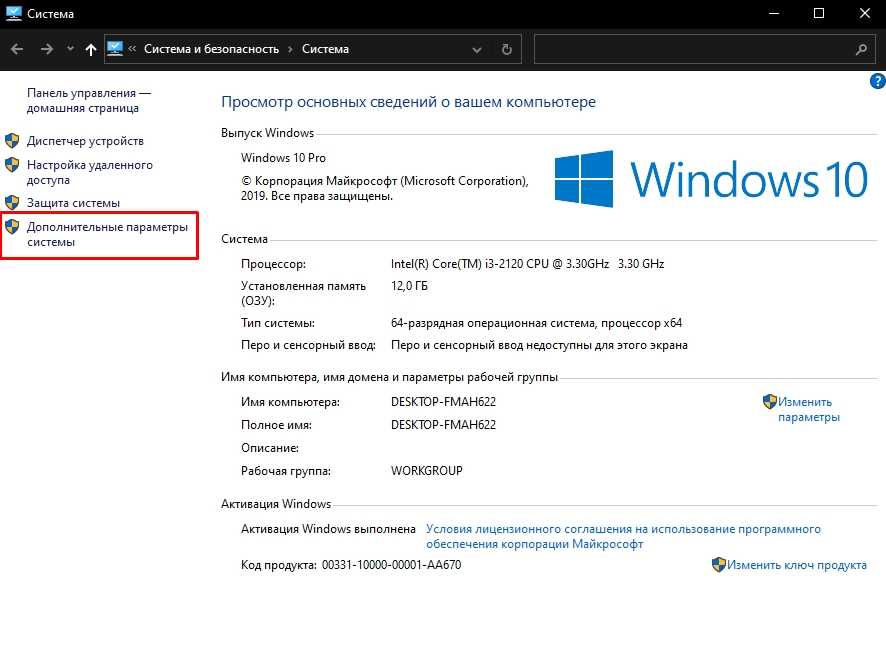This screenshot has width=886, height=659.
Task: Open Дополнительные параметры системы
Action: [x=107, y=234]
